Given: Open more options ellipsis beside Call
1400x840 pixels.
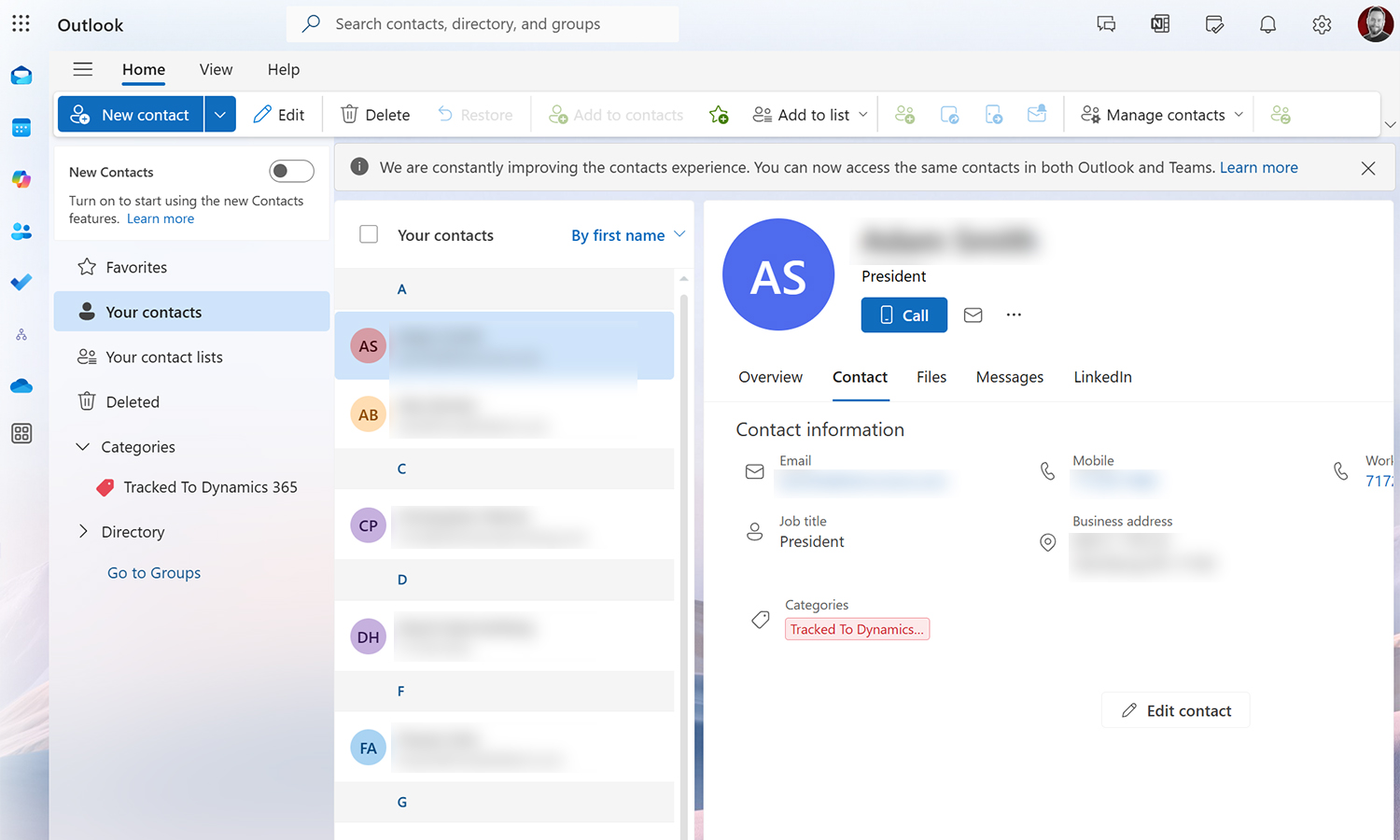Looking at the screenshot, I should point(1014,315).
